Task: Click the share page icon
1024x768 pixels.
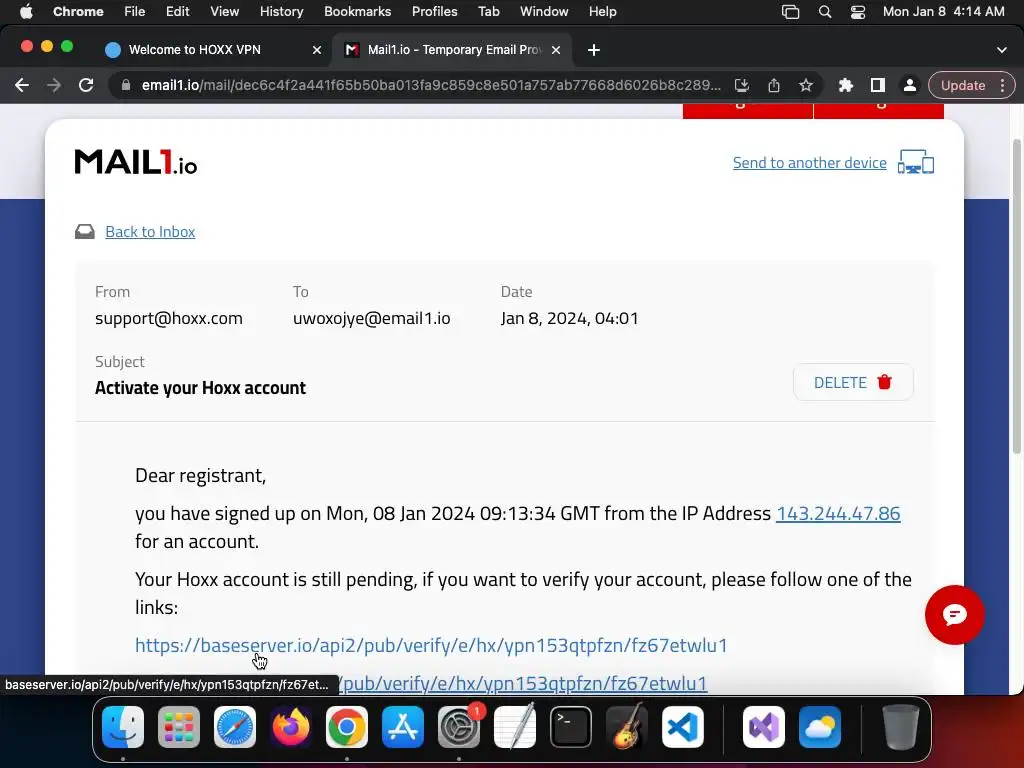Action: [774, 86]
